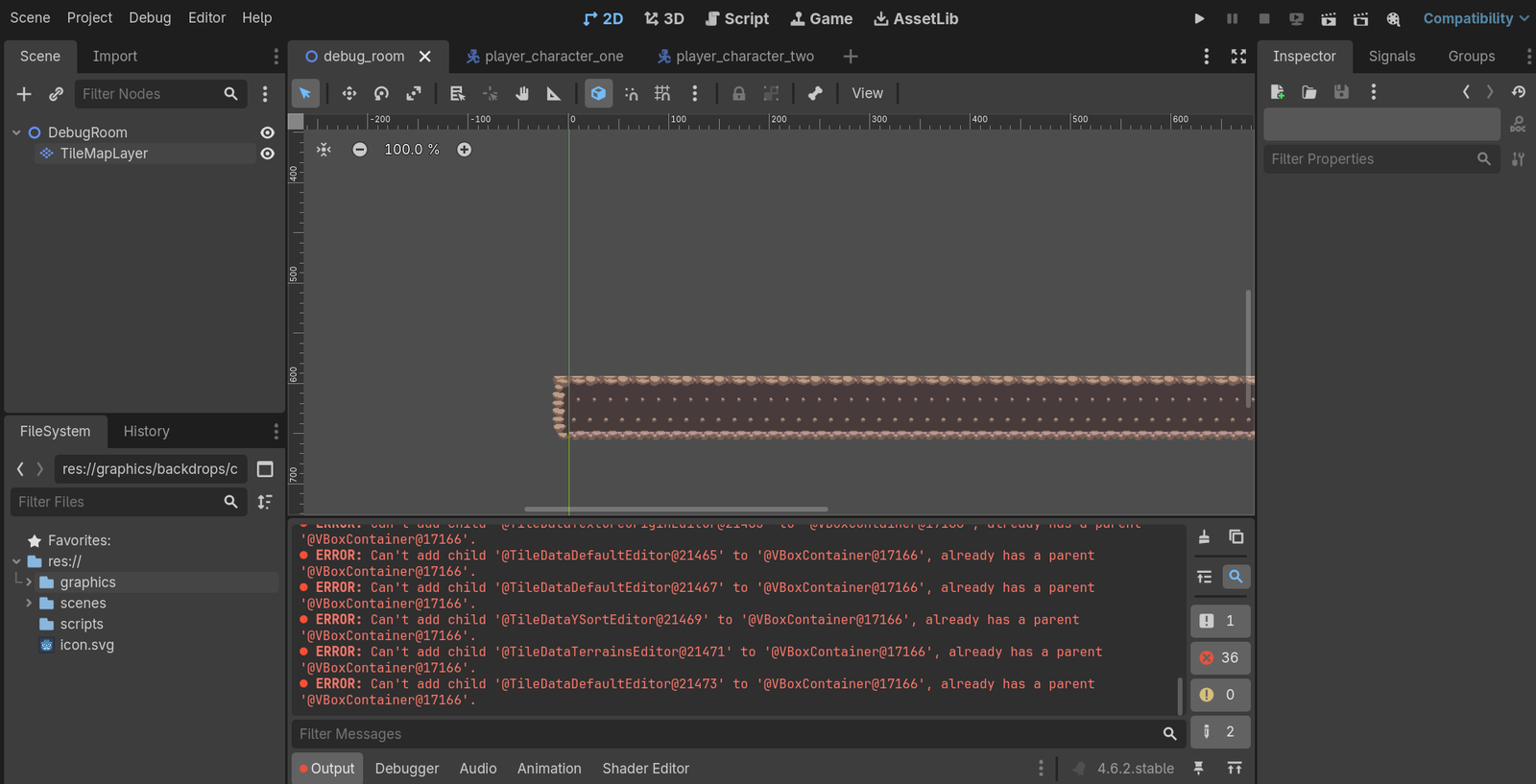Activate Move Mode tool
The height and width of the screenshot is (784, 1536).
click(349, 93)
